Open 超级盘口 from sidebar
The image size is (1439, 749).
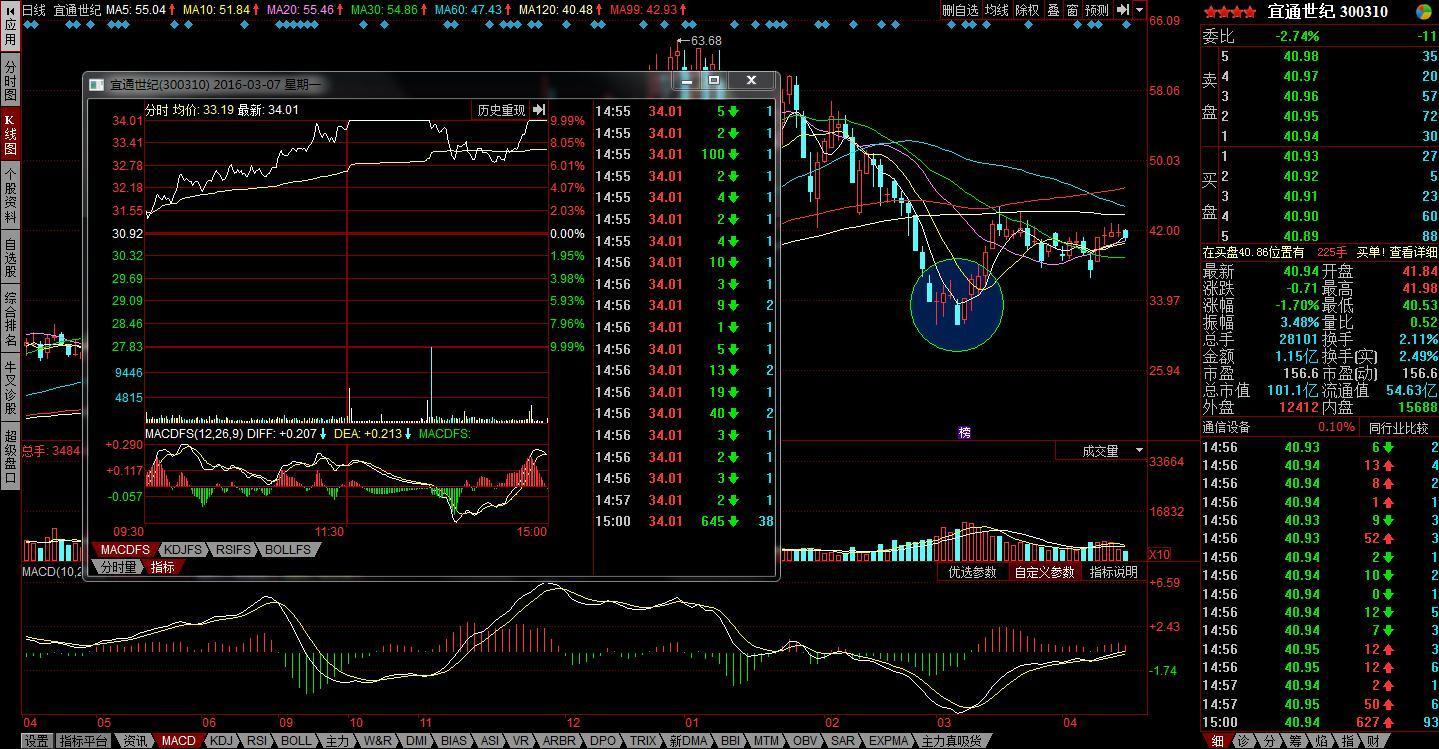pyautogui.click(x=10, y=457)
